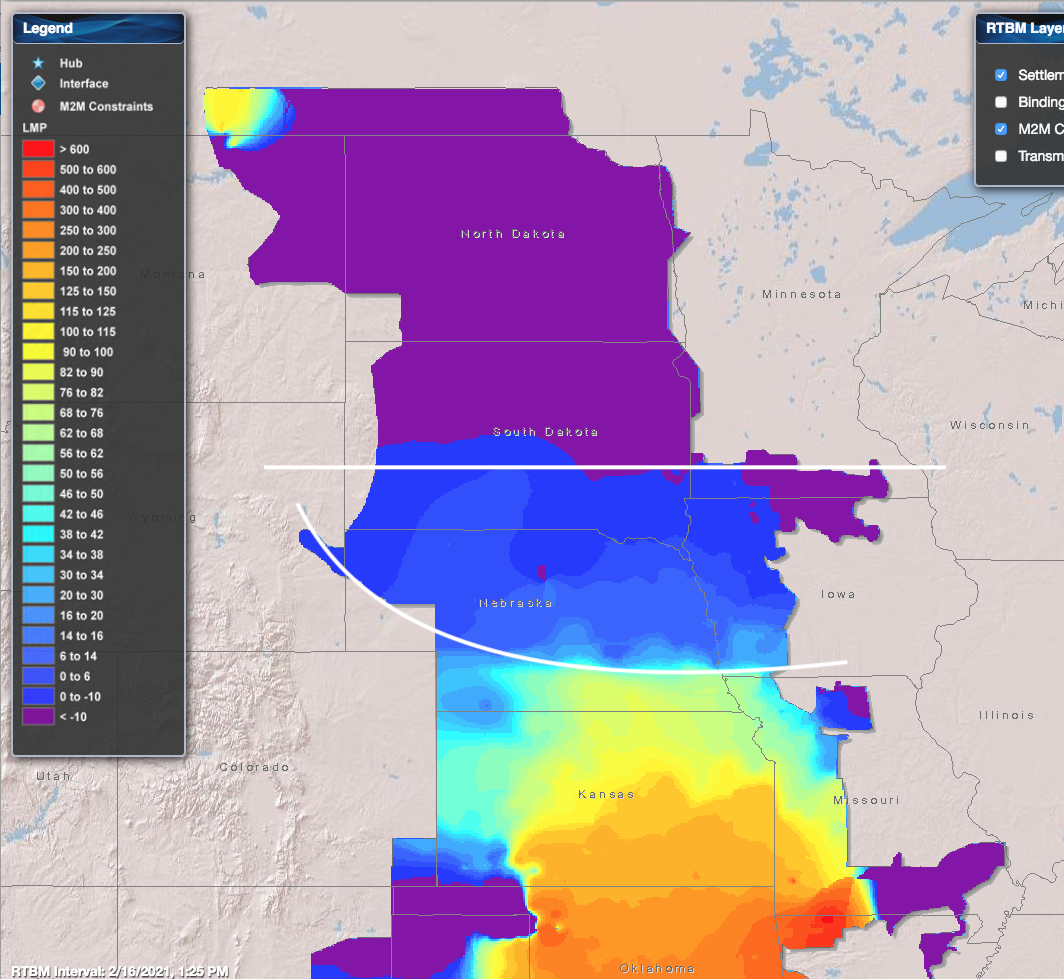Select the 150 to 200 color swatch
The height and width of the screenshot is (979, 1064).
(38, 271)
